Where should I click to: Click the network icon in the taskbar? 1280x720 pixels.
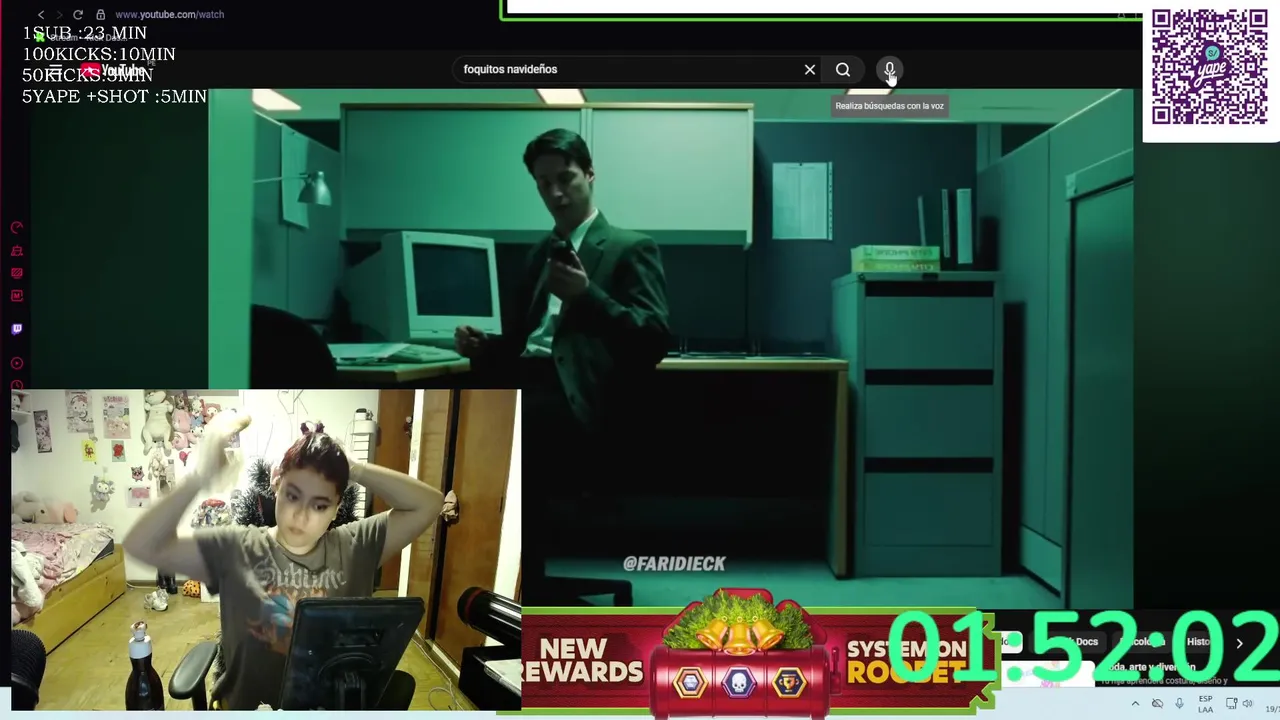tap(1232, 703)
